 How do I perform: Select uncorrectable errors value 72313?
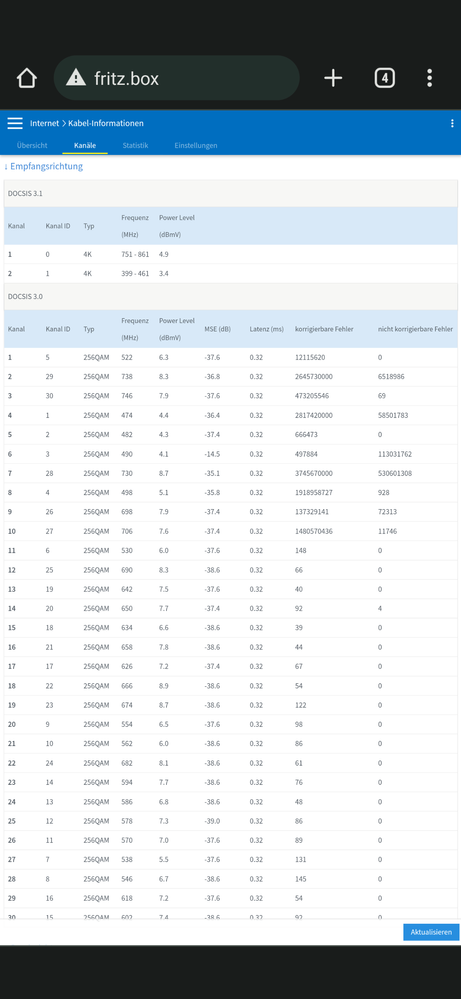tap(388, 512)
